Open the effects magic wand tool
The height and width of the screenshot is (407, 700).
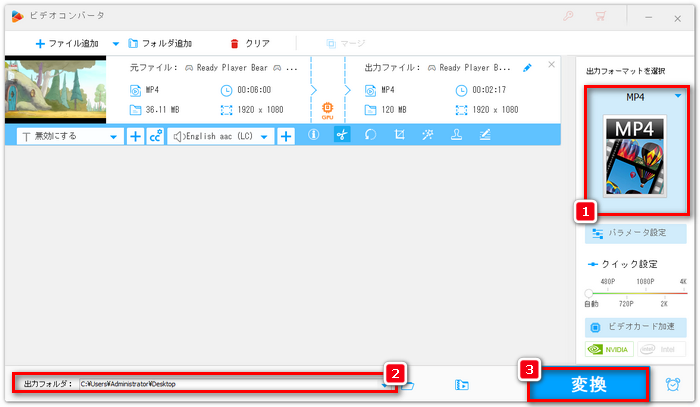[x=427, y=136]
